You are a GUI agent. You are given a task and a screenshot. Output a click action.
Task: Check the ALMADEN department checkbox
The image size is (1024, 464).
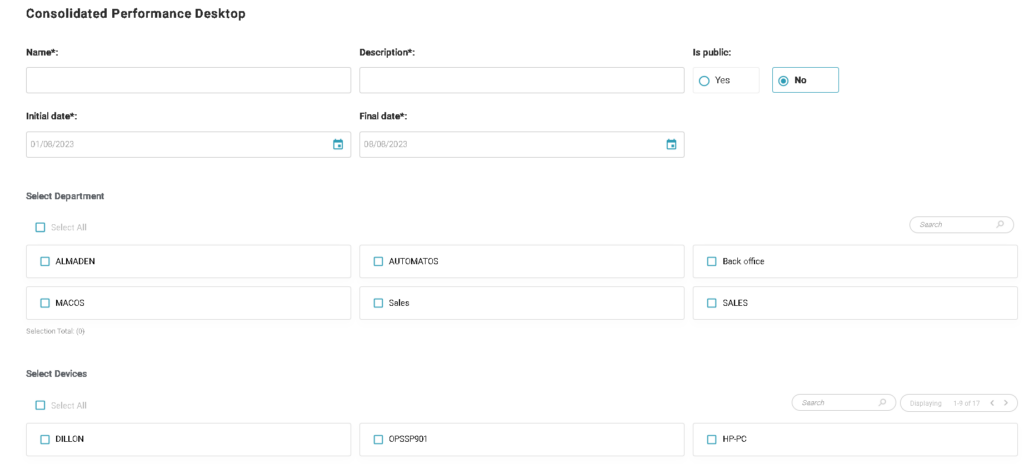(44, 261)
